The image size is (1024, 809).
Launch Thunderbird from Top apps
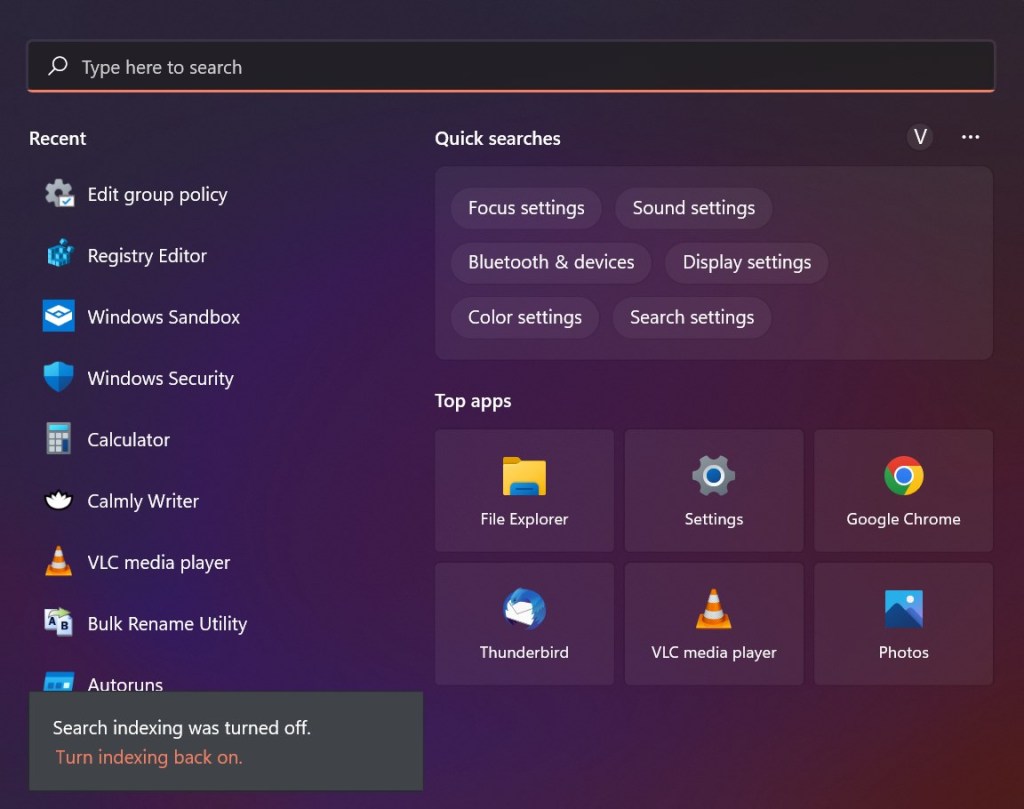pos(524,624)
